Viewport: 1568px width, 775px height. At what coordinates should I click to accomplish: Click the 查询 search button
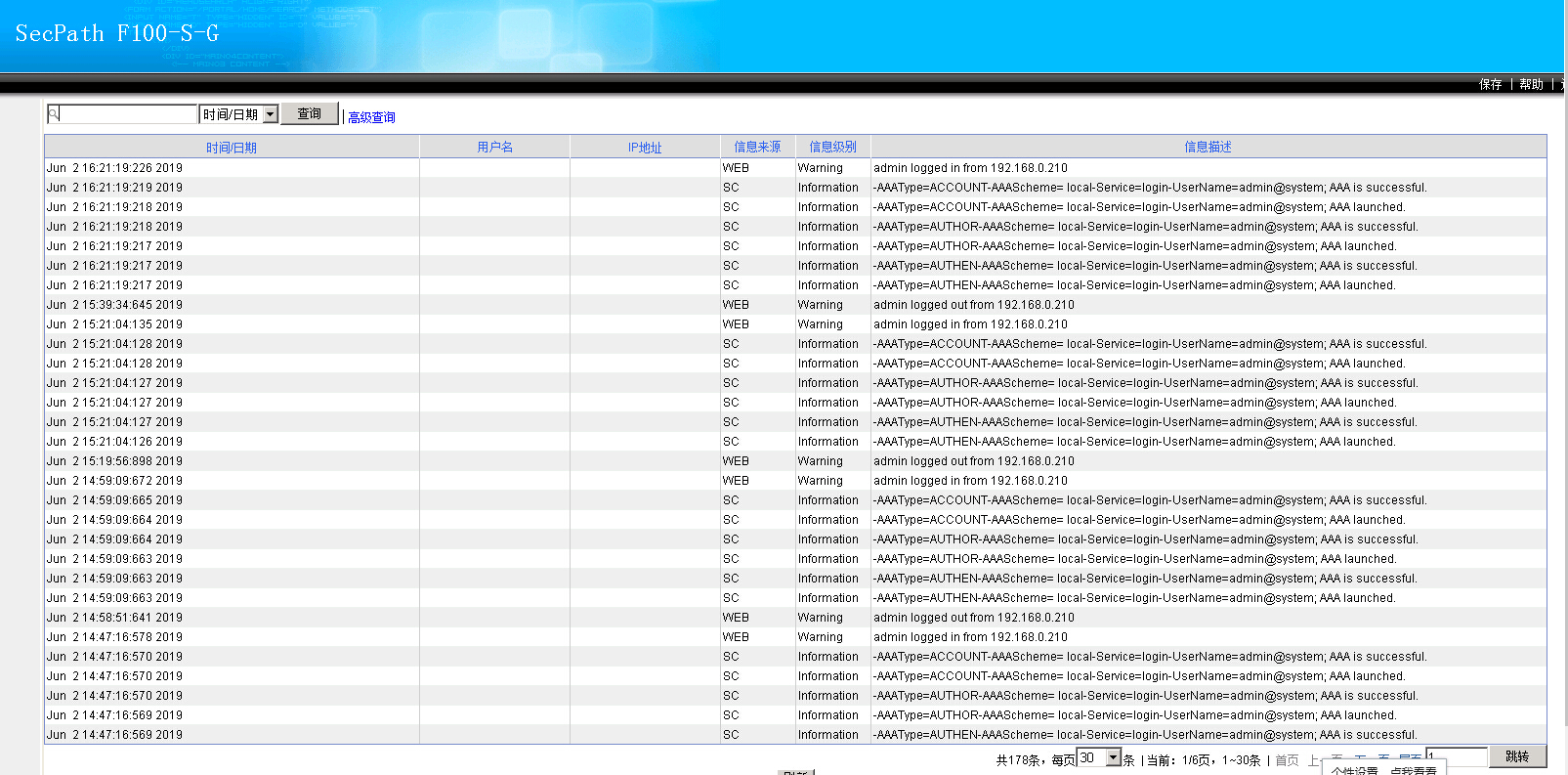click(310, 113)
